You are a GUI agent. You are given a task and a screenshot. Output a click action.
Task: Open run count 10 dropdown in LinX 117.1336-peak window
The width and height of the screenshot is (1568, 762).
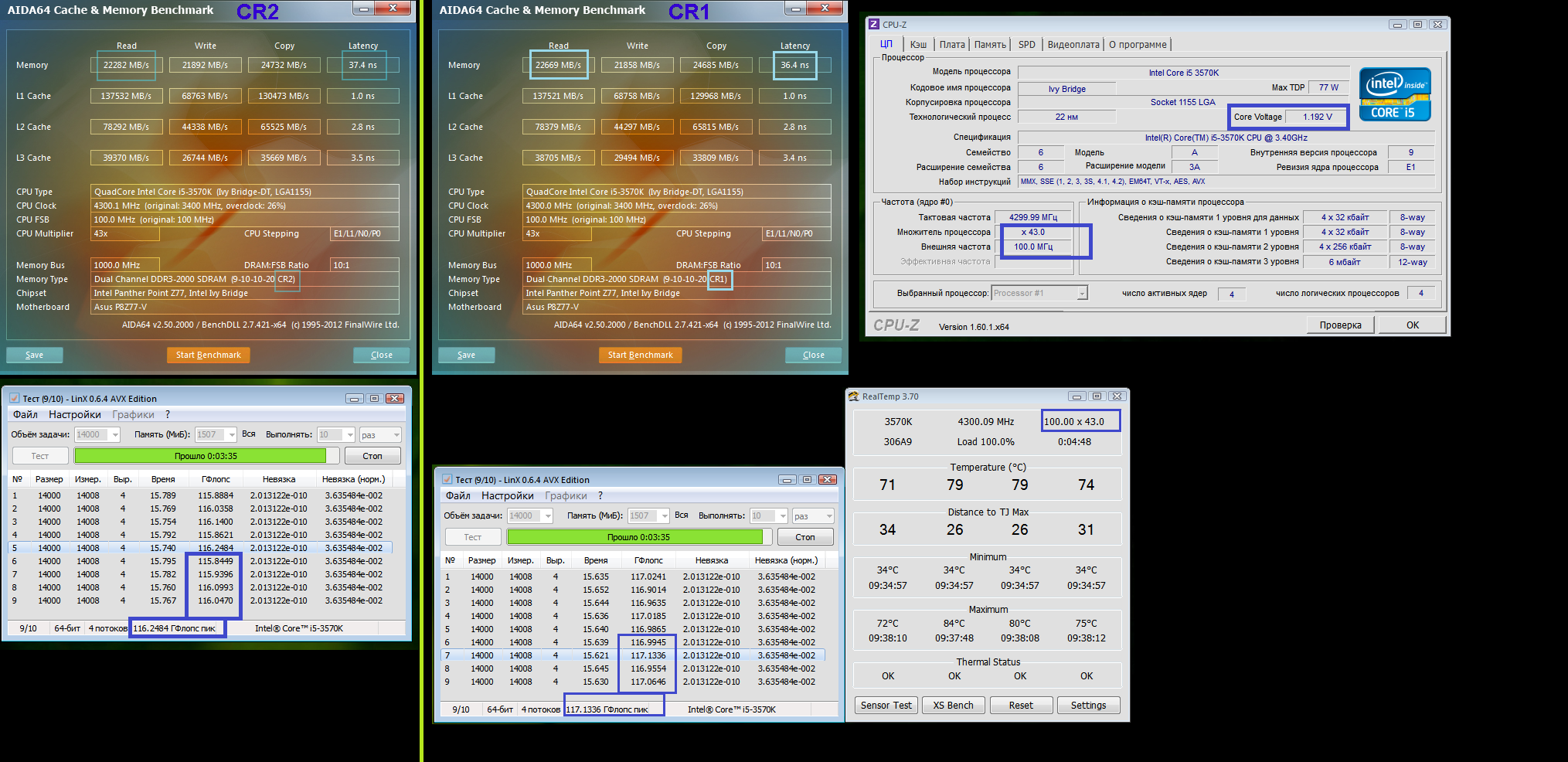783,515
